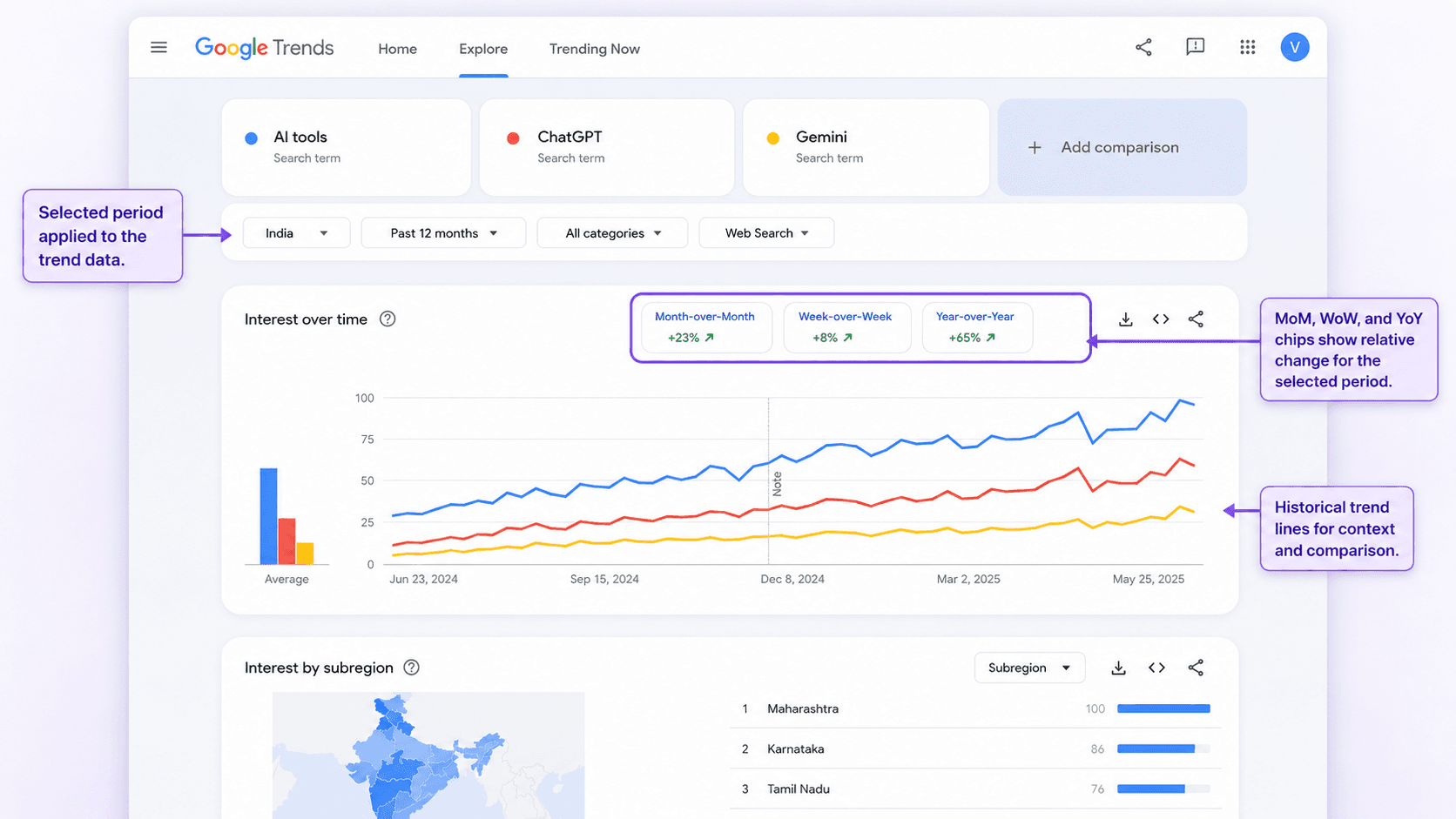
Task: Click the Year-over-Year +65% chip
Action: coord(977,327)
